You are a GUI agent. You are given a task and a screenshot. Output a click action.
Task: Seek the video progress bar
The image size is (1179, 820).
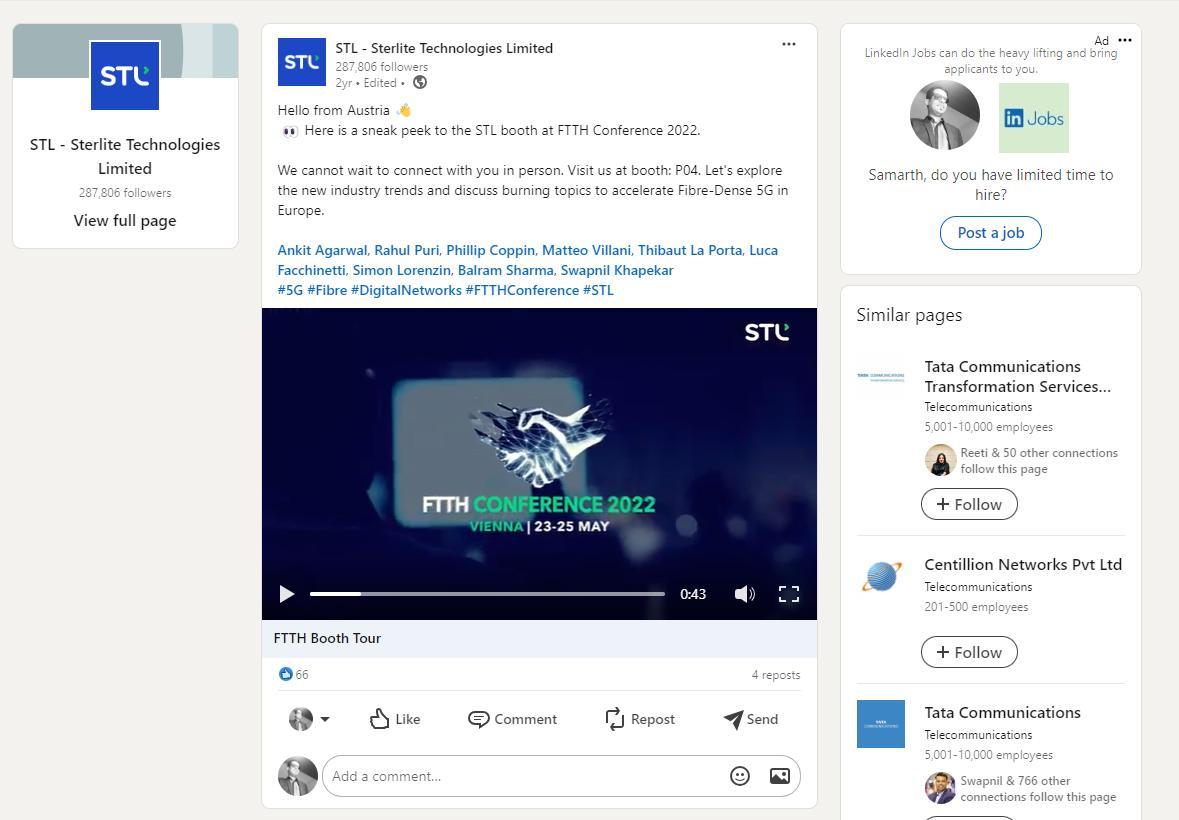487,594
